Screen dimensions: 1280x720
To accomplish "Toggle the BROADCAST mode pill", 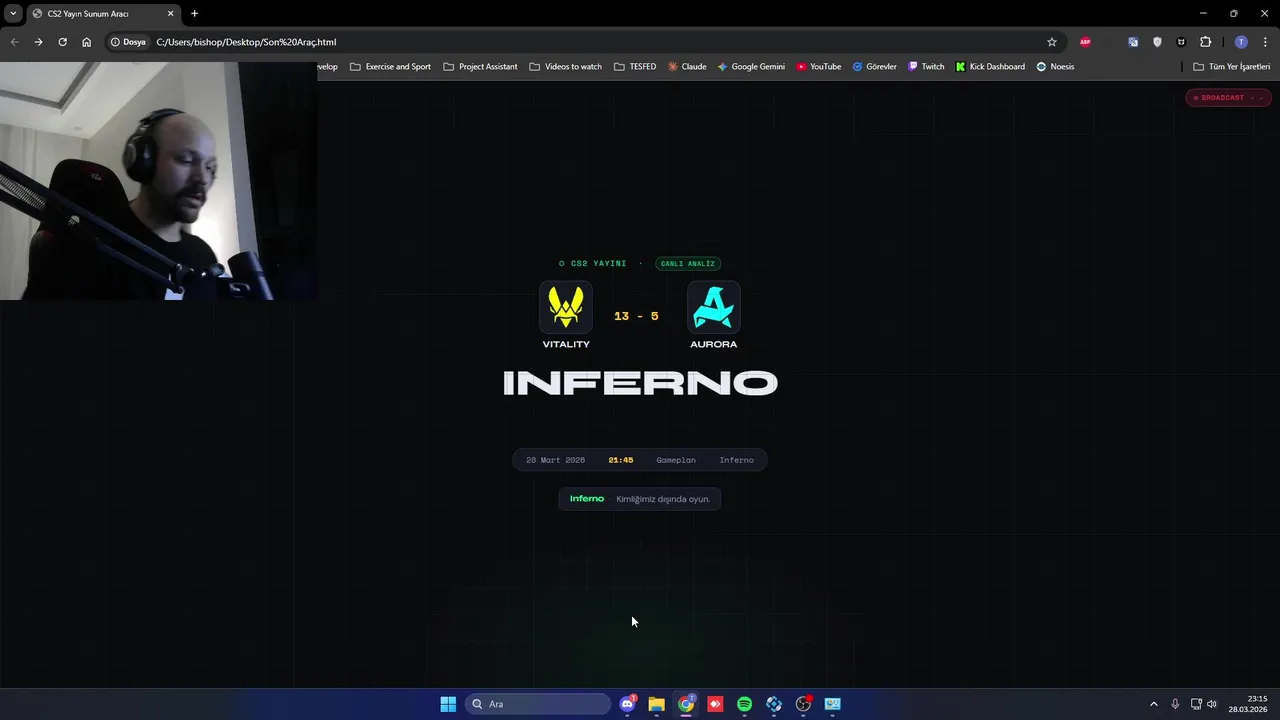I will coord(1228,97).
